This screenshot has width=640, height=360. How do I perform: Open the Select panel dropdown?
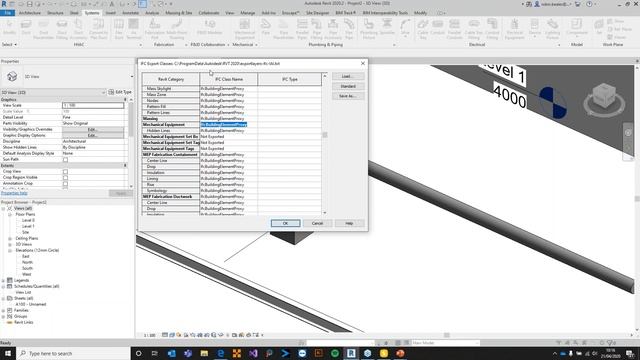click(9, 44)
